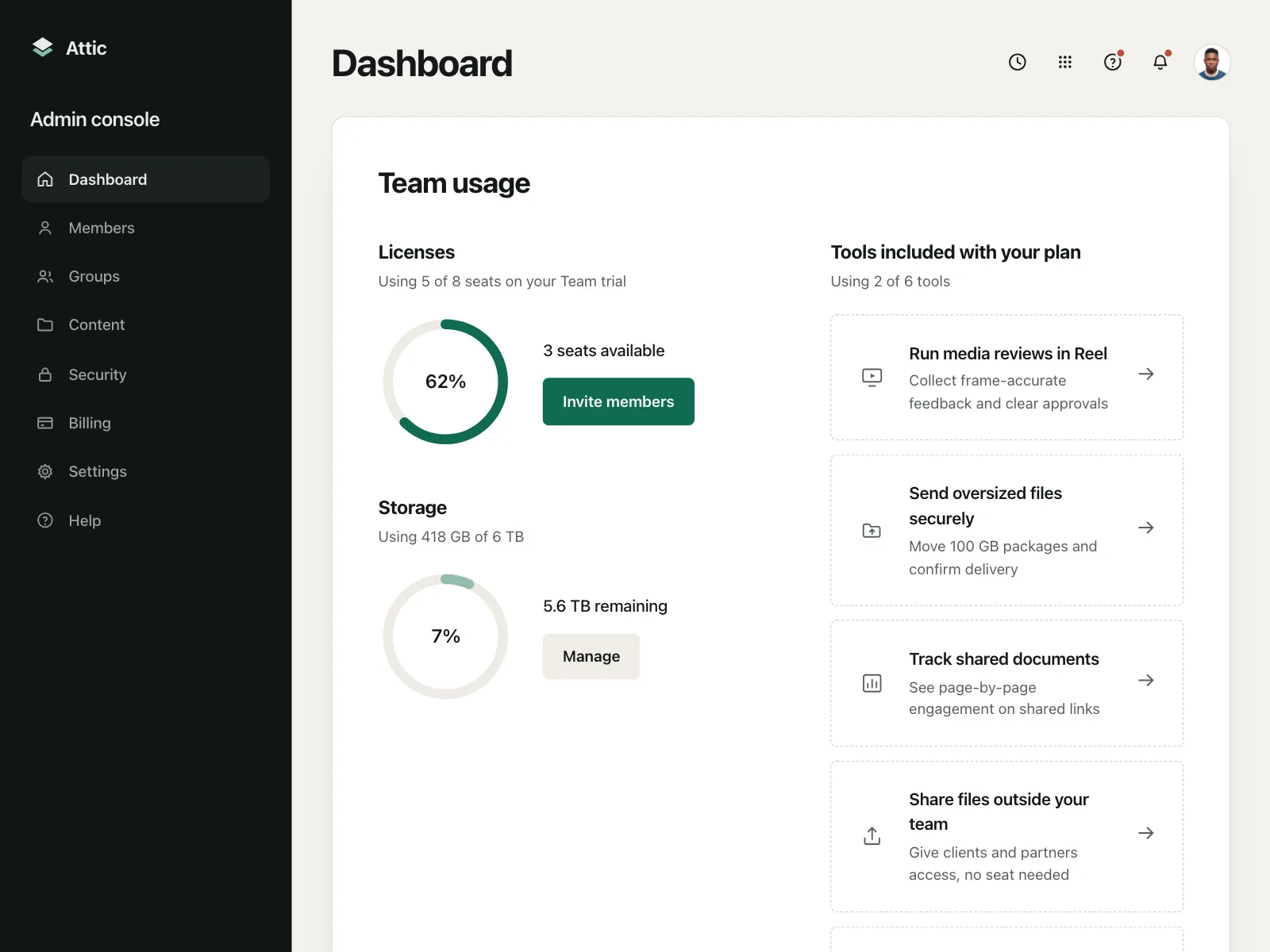Click the Billing card icon
The height and width of the screenshot is (952, 1270).
click(x=45, y=423)
